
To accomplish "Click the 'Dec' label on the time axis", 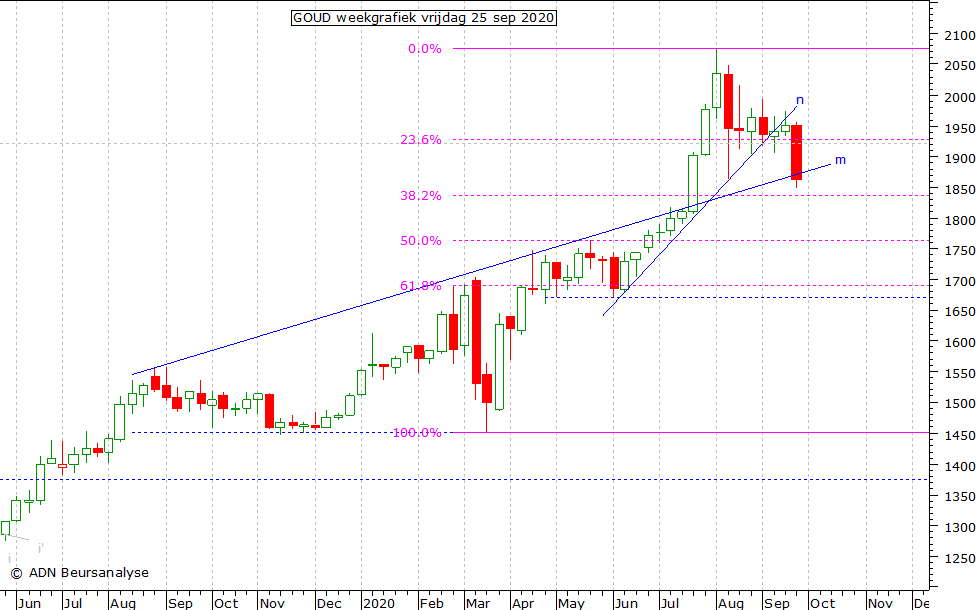I will tap(329, 603).
